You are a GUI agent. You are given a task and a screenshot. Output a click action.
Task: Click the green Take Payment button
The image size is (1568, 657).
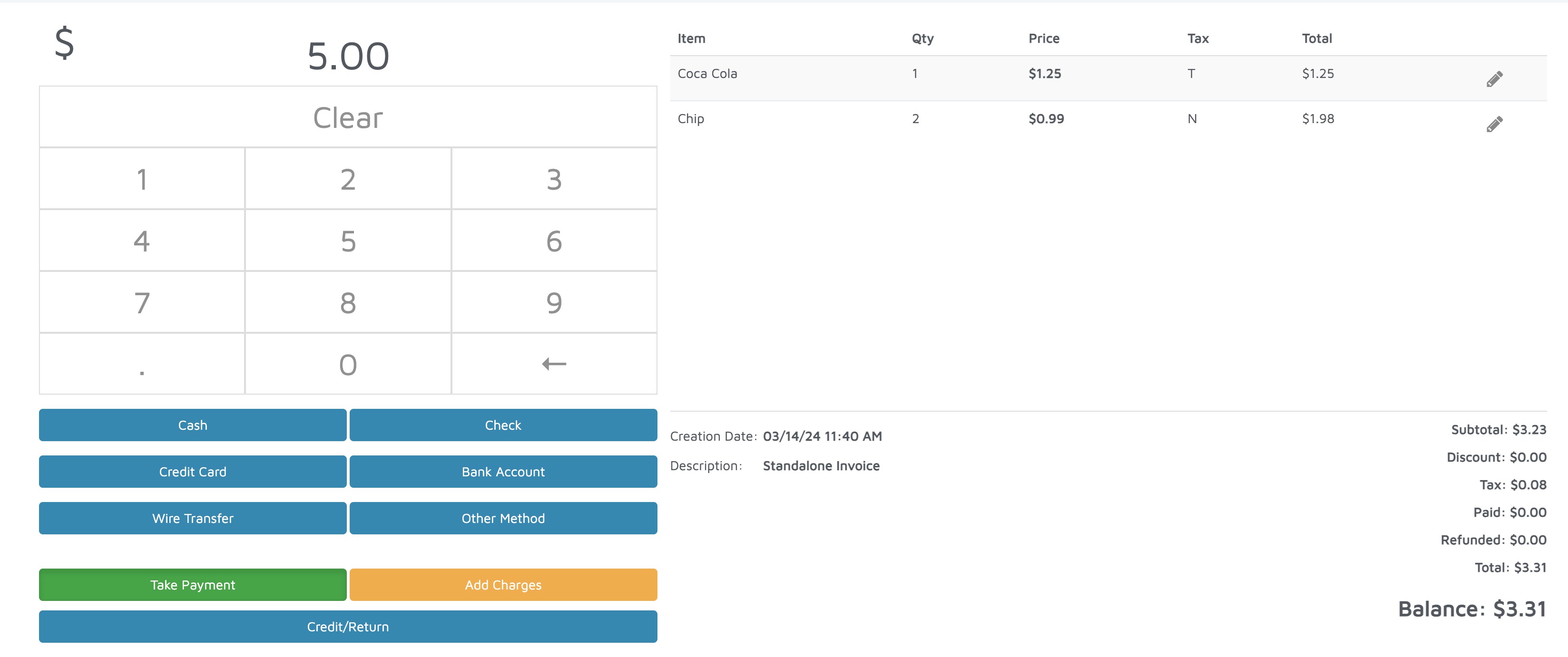192,585
